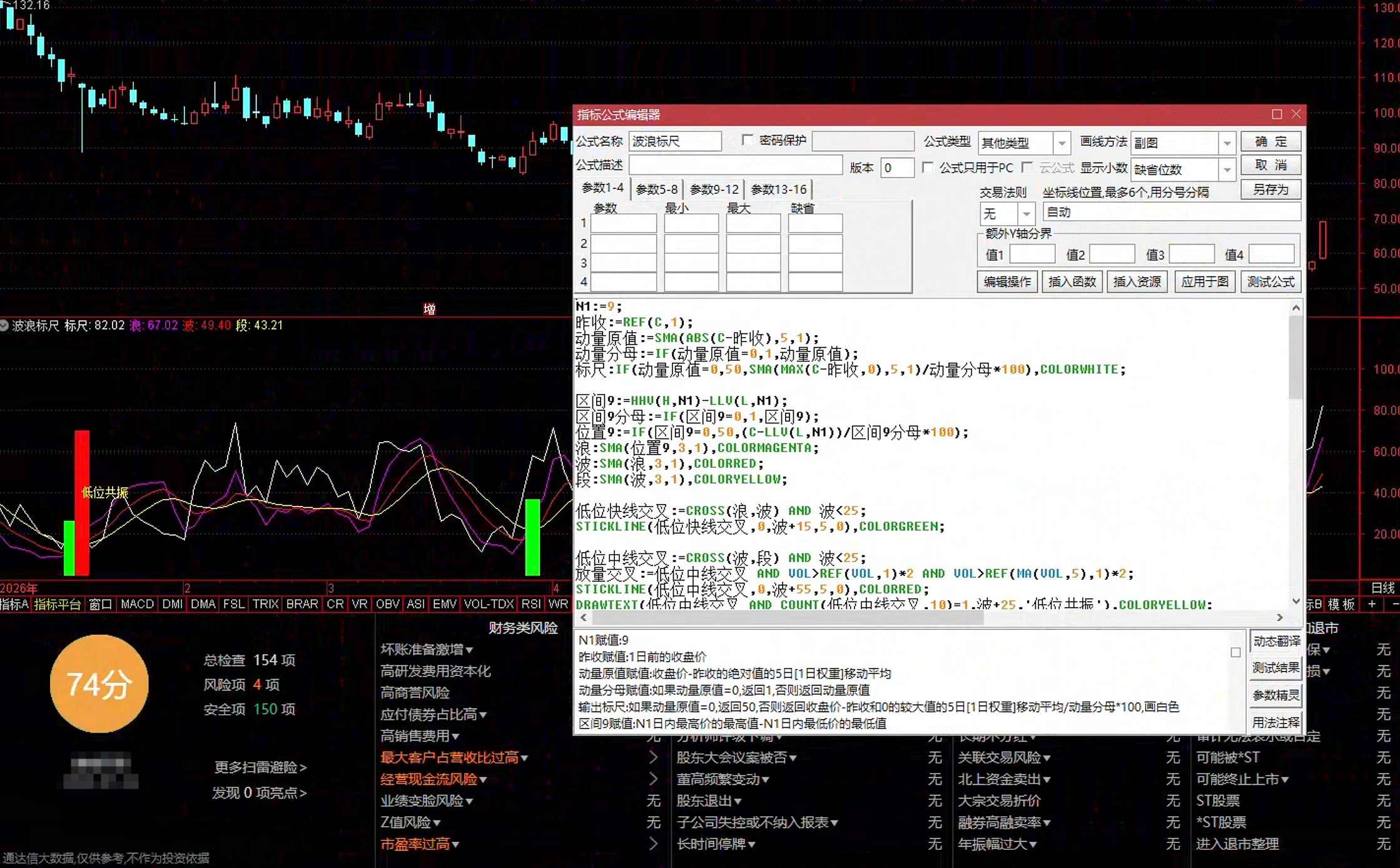This screenshot has width=1400, height=868.
Task: Open the arrow beside 最大客户占营收比过高
Action: [x=653, y=757]
